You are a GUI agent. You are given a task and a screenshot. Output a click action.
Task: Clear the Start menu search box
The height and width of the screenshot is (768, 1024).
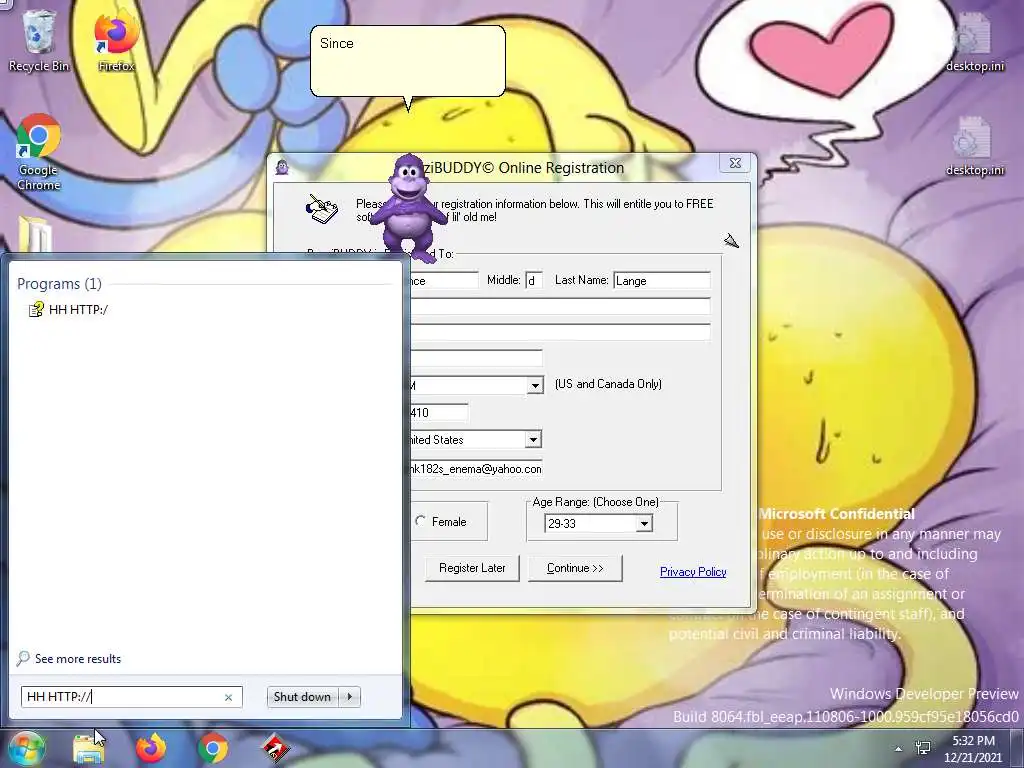coord(229,697)
